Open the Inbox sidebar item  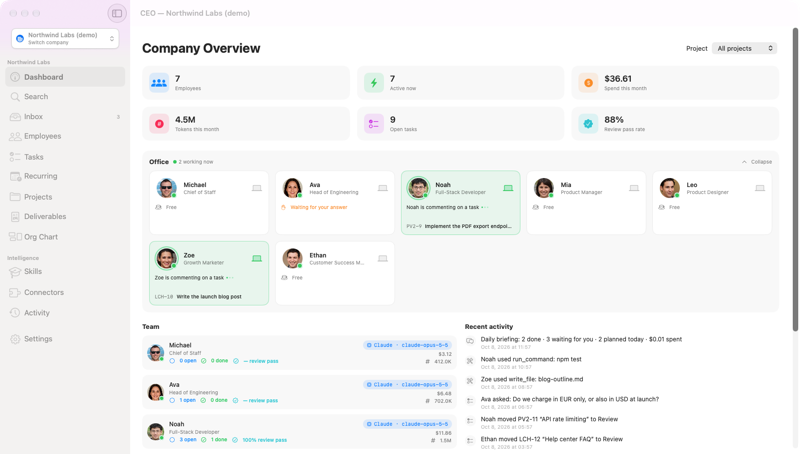tap(65, 117)
